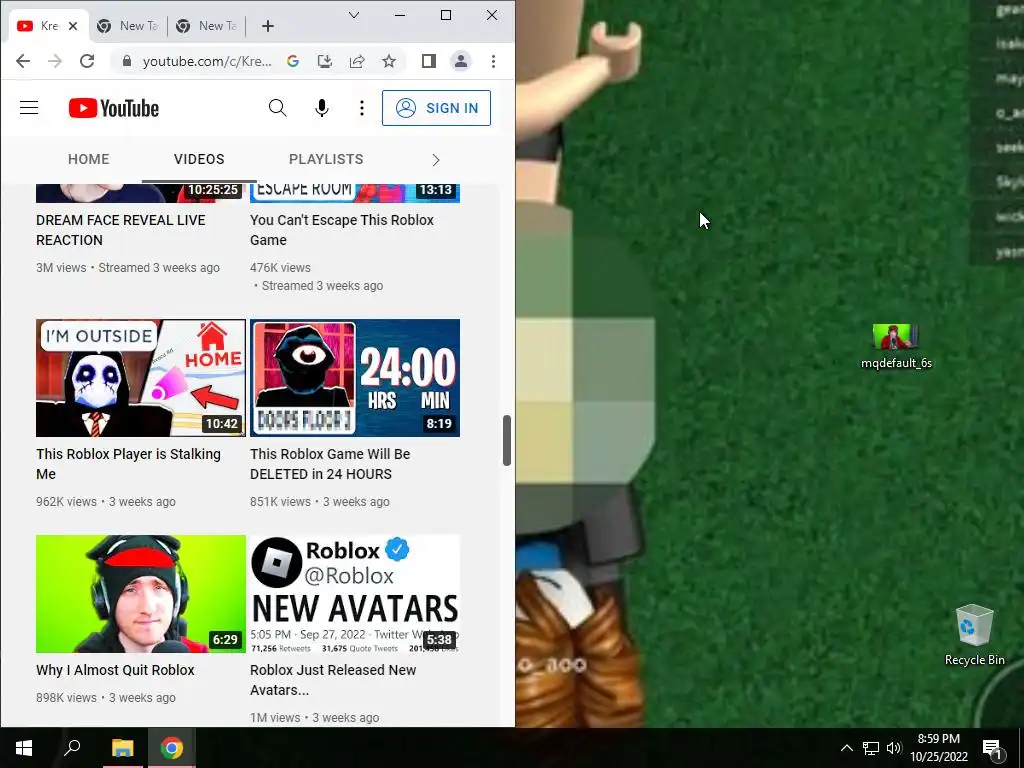This screenshot has width=1024, height=768.
Task: Bookmark this tab with the star icon
Action: [389, 61]
